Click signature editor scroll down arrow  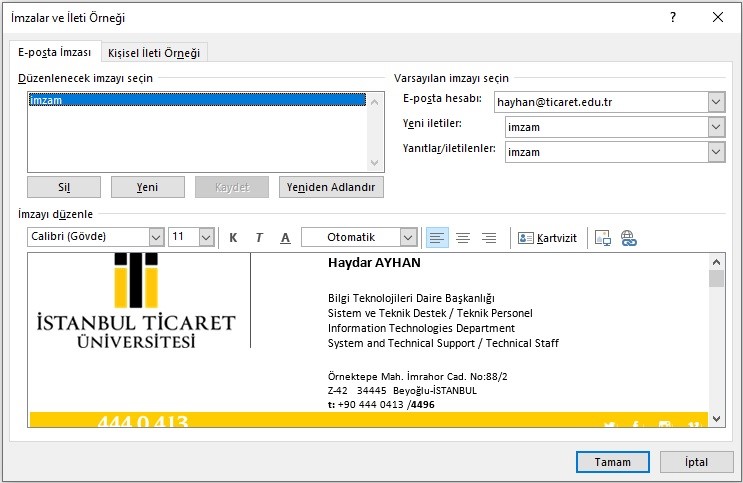(x=716, y=419)
